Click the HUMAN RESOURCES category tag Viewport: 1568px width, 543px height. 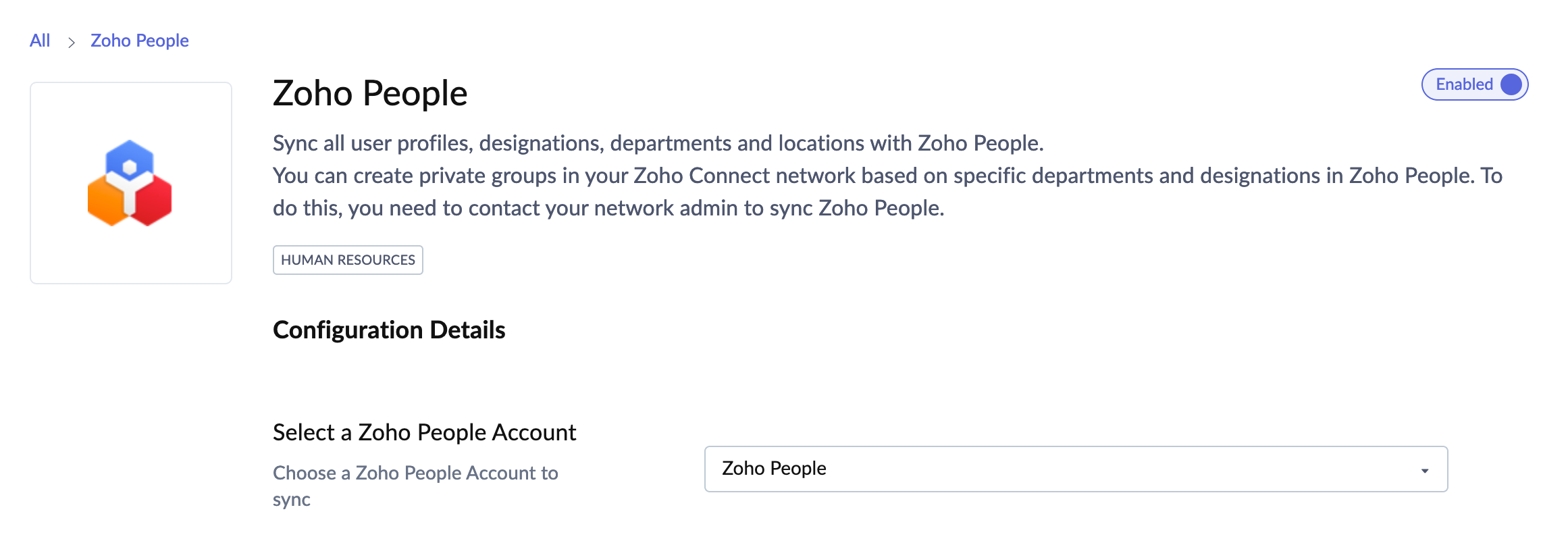pos(348,260)
